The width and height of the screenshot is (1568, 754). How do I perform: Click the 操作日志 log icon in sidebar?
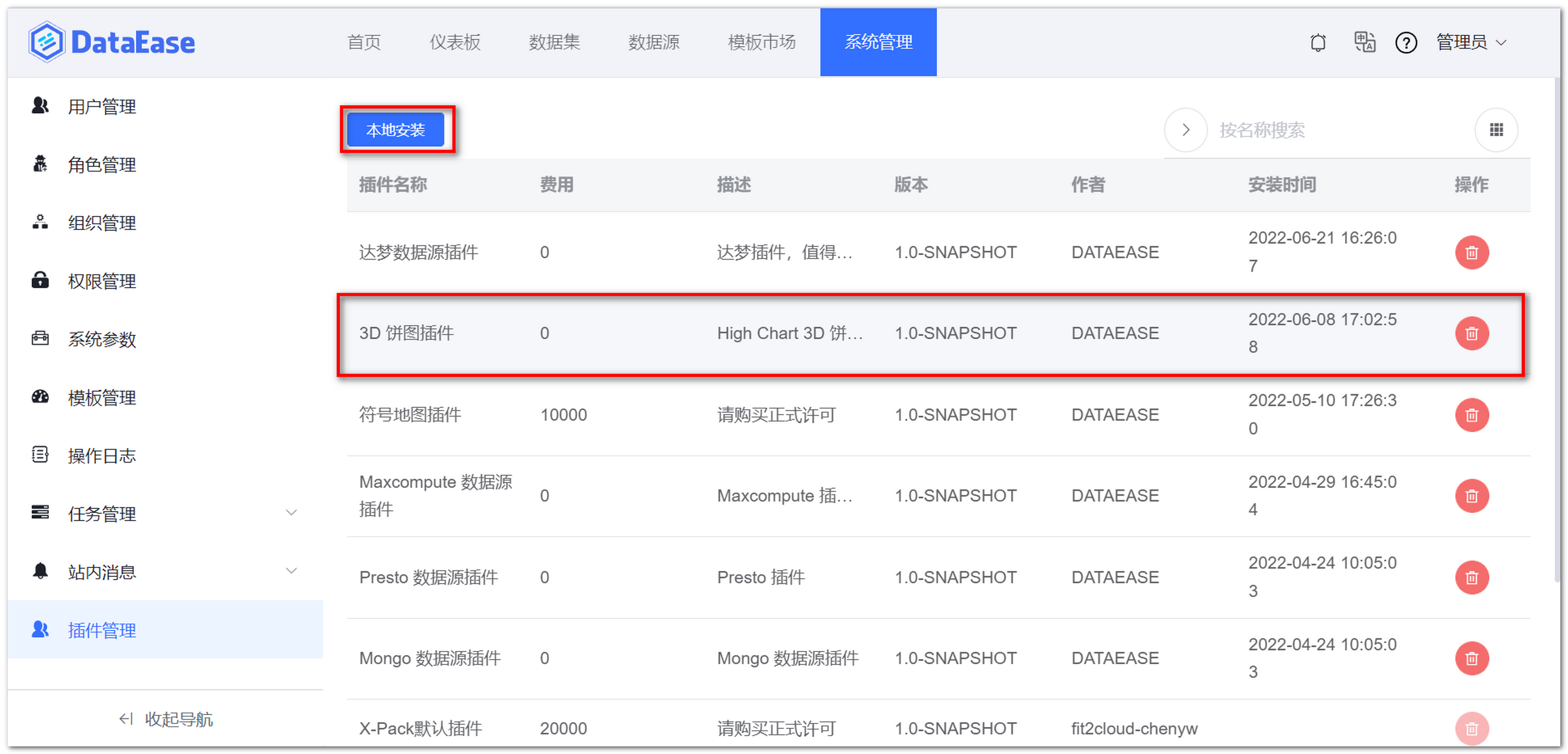40,455
